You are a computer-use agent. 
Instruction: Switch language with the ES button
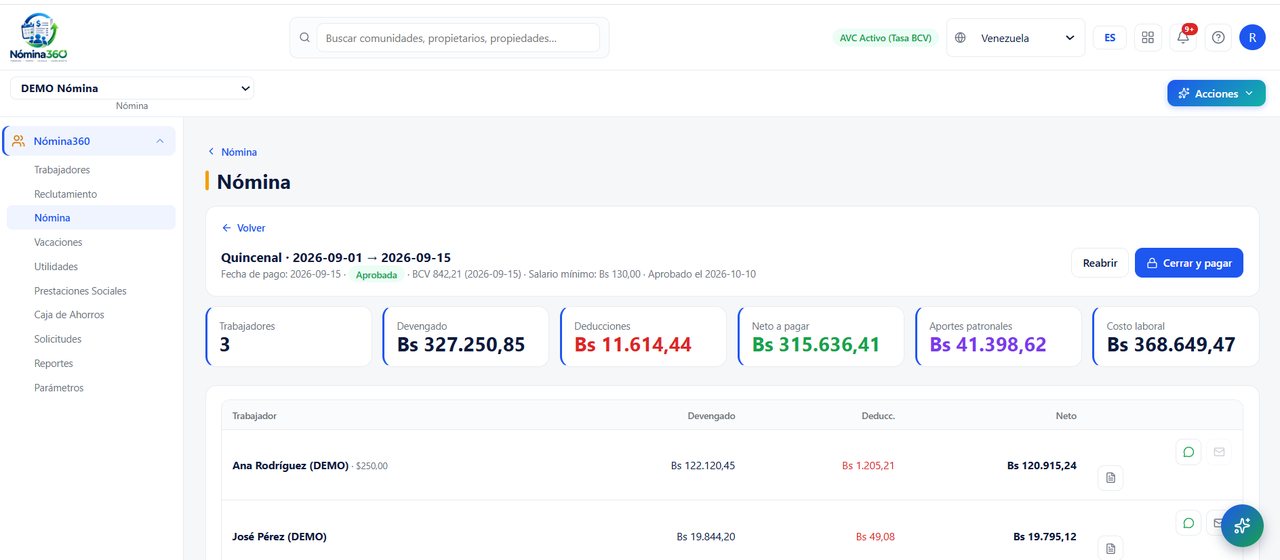[1110, 38]
